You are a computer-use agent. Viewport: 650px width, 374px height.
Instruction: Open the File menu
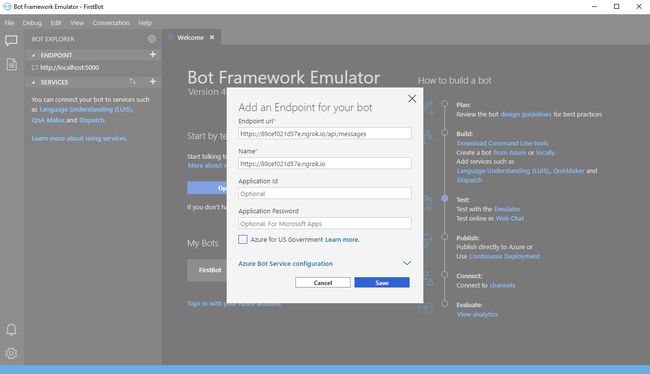pos(9,23)
